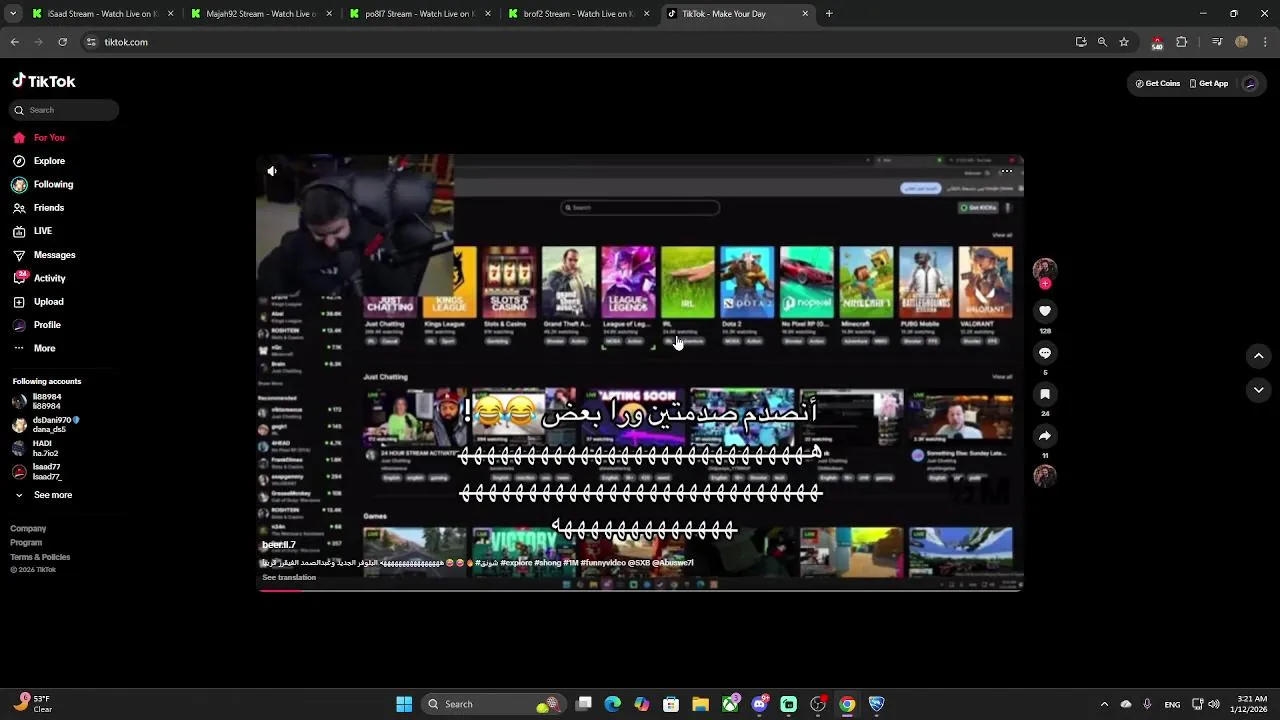Open the Upload page

point(40,302)
